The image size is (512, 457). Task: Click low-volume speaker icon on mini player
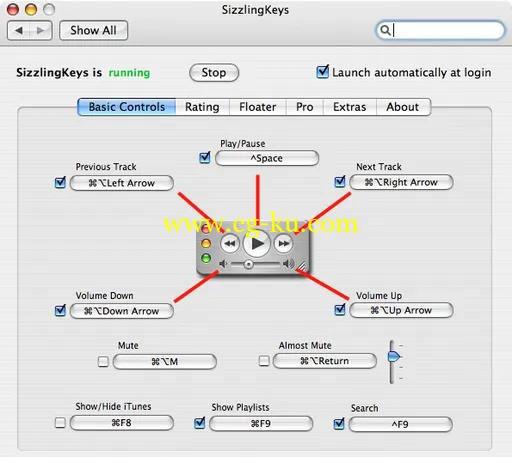coord(223,264)
